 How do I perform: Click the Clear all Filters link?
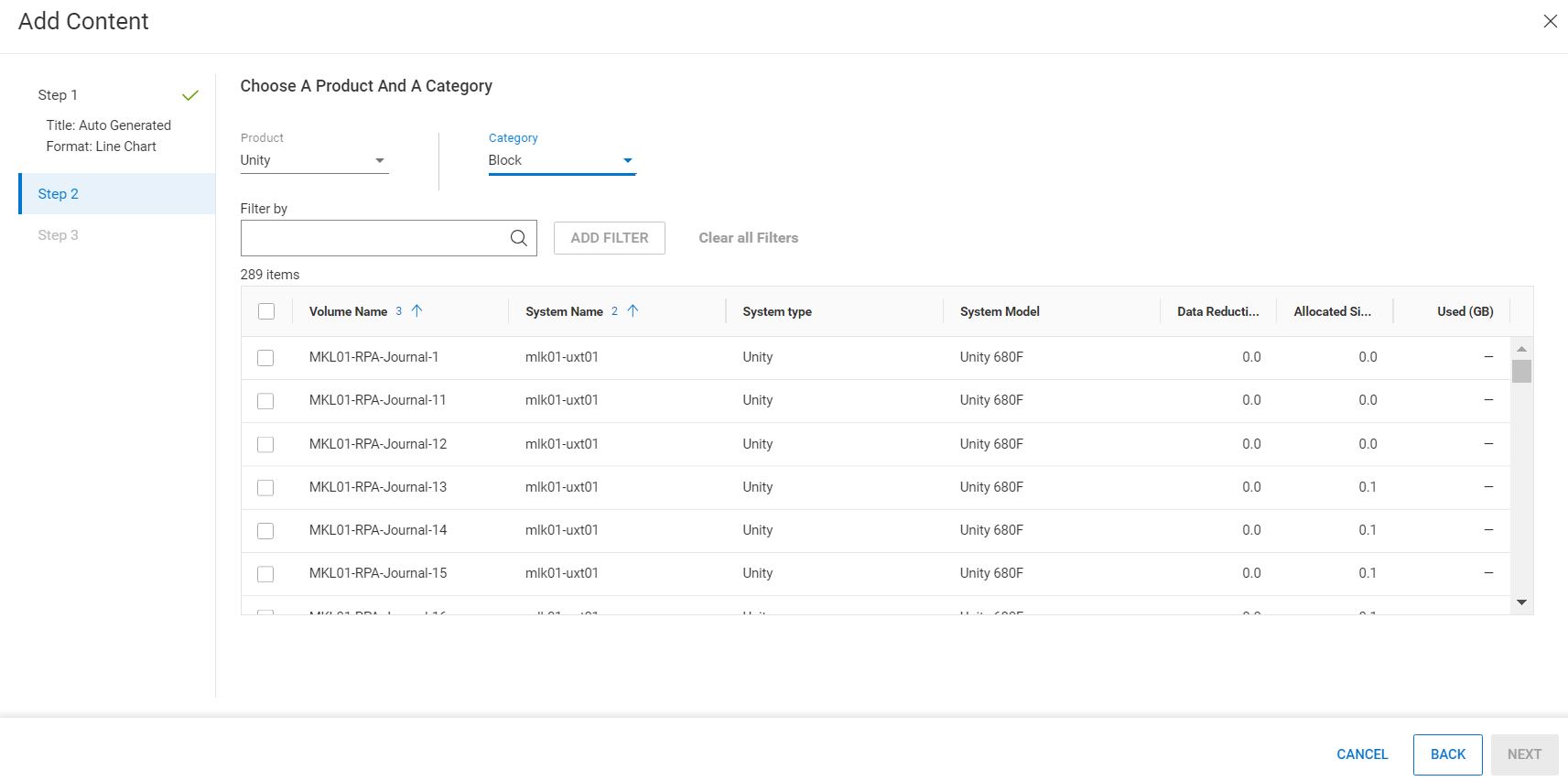[748, 238]
